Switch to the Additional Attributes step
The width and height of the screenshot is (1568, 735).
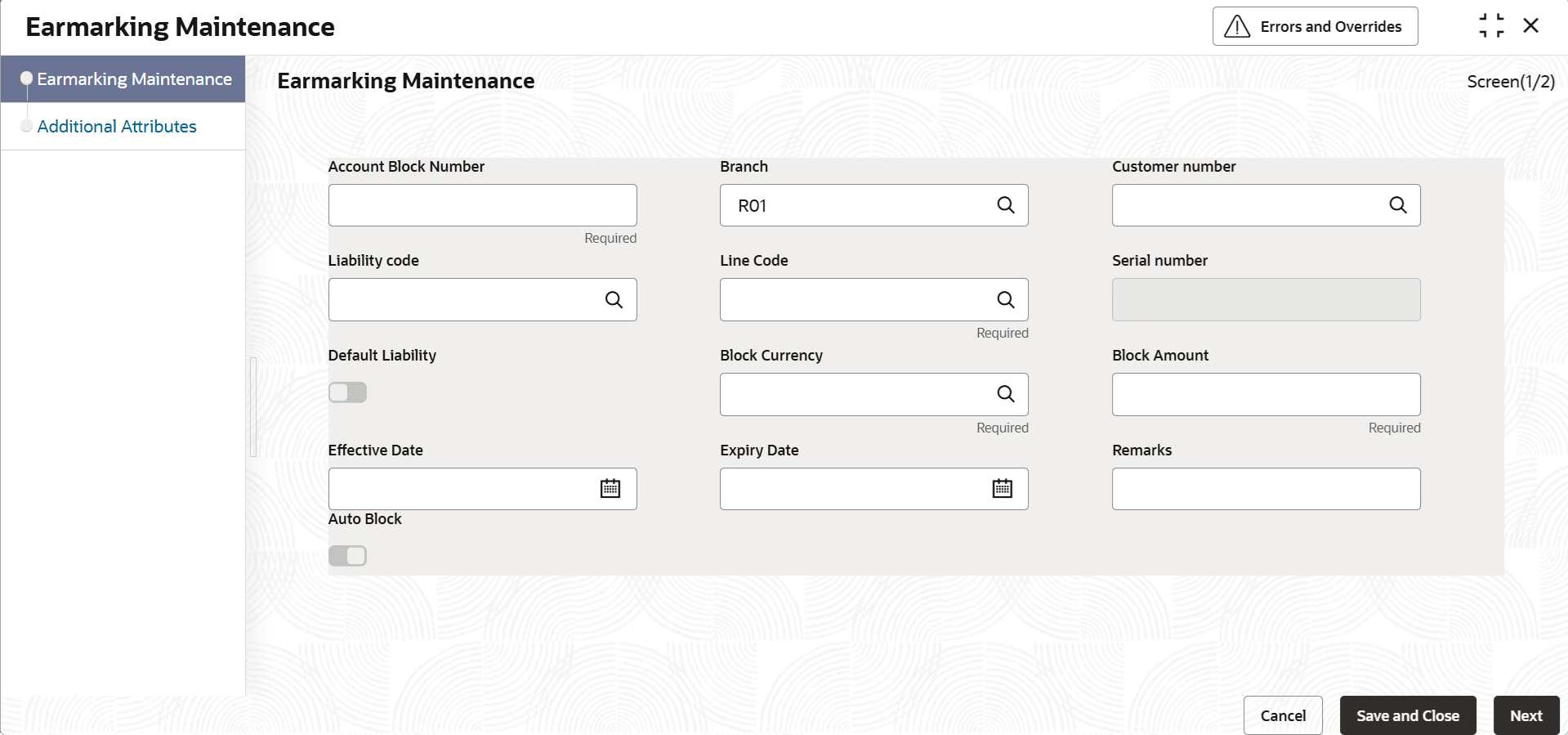[x=117, y=127]
